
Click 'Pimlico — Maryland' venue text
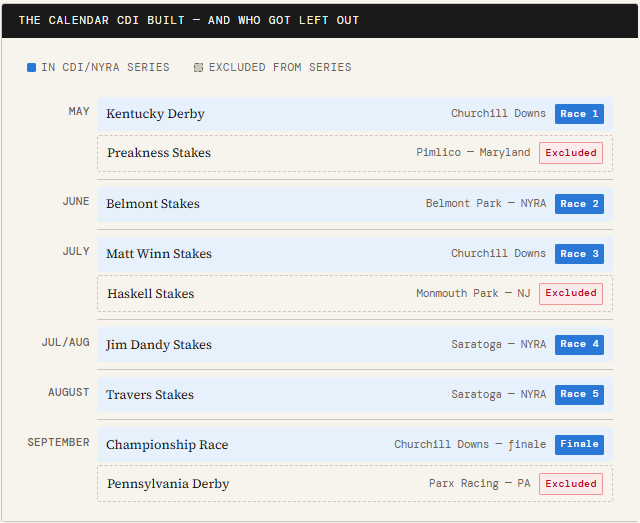point(473,153)
